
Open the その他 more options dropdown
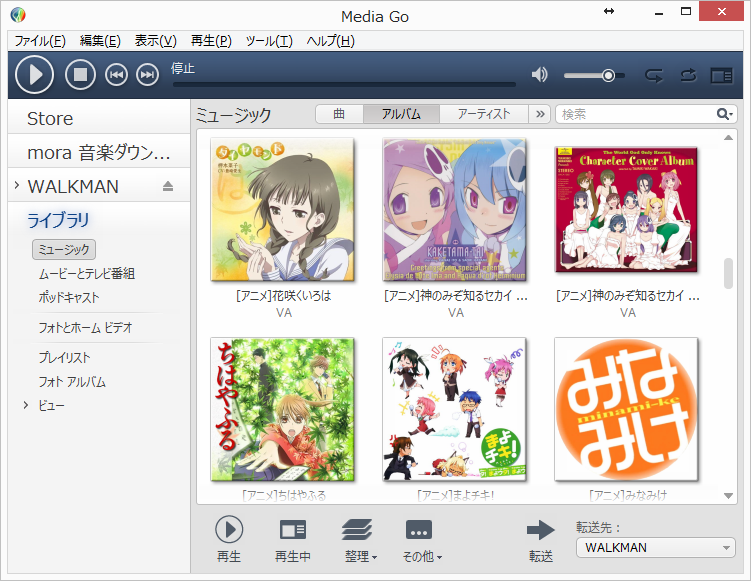421,539
